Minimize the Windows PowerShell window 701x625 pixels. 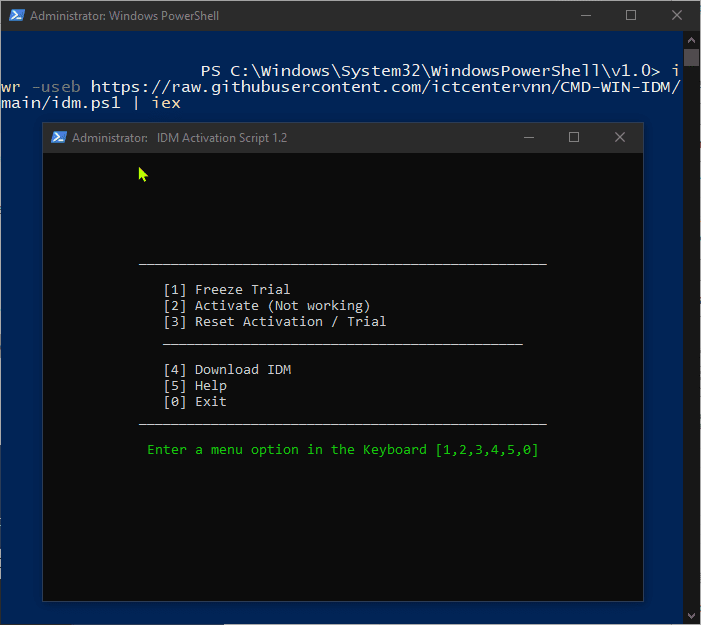point(586,16)
